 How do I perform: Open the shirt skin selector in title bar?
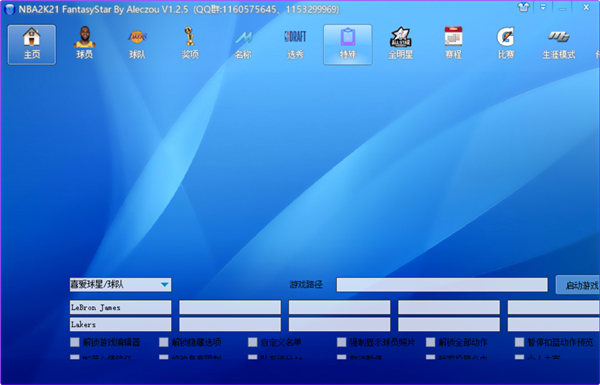523,7
